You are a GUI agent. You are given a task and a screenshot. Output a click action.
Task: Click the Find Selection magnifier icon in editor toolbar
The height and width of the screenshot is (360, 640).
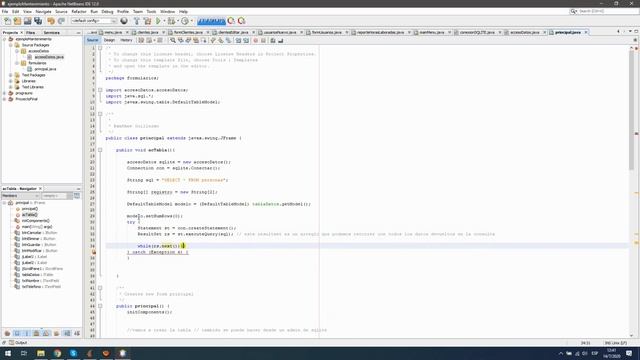(173, 40)
